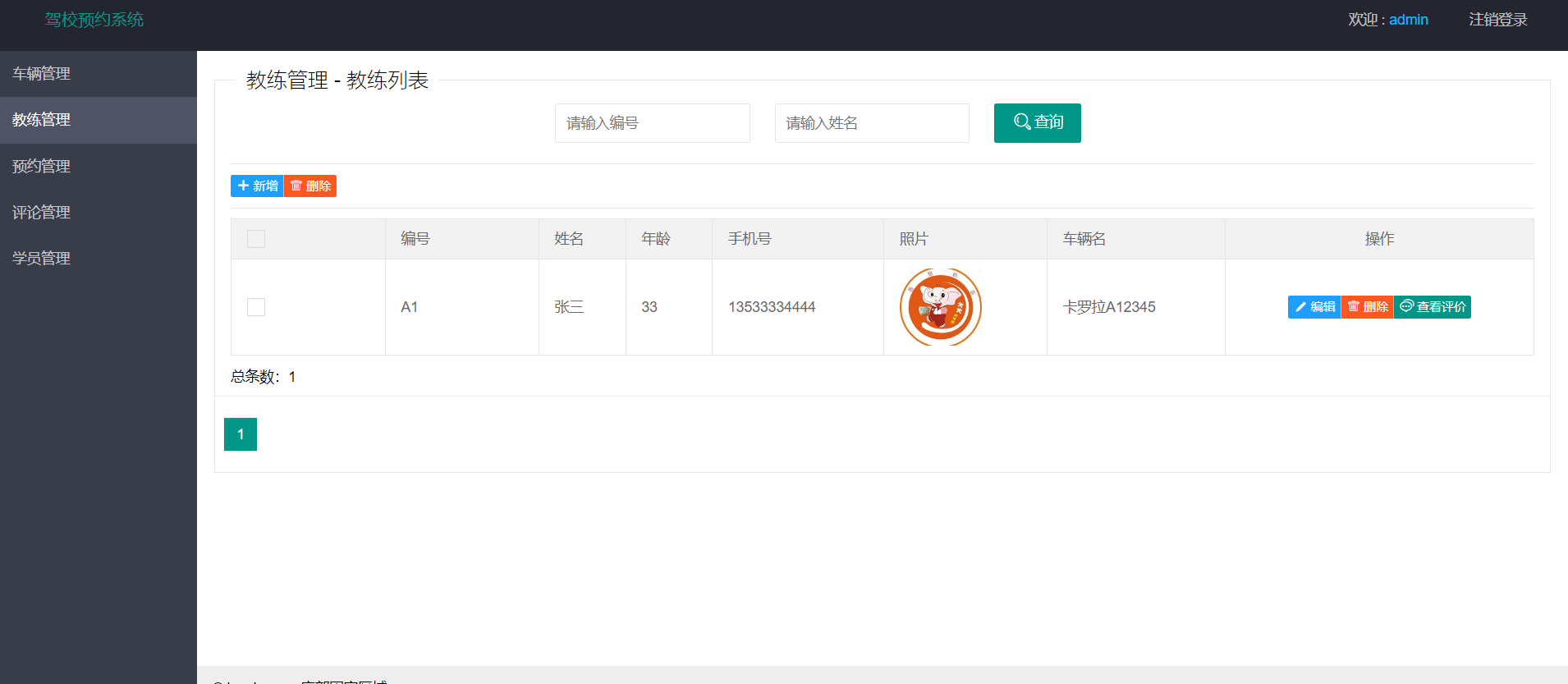Toggle the select-all checkbox in table header
Screen dimensions: 1568x684
pos(256,239)
